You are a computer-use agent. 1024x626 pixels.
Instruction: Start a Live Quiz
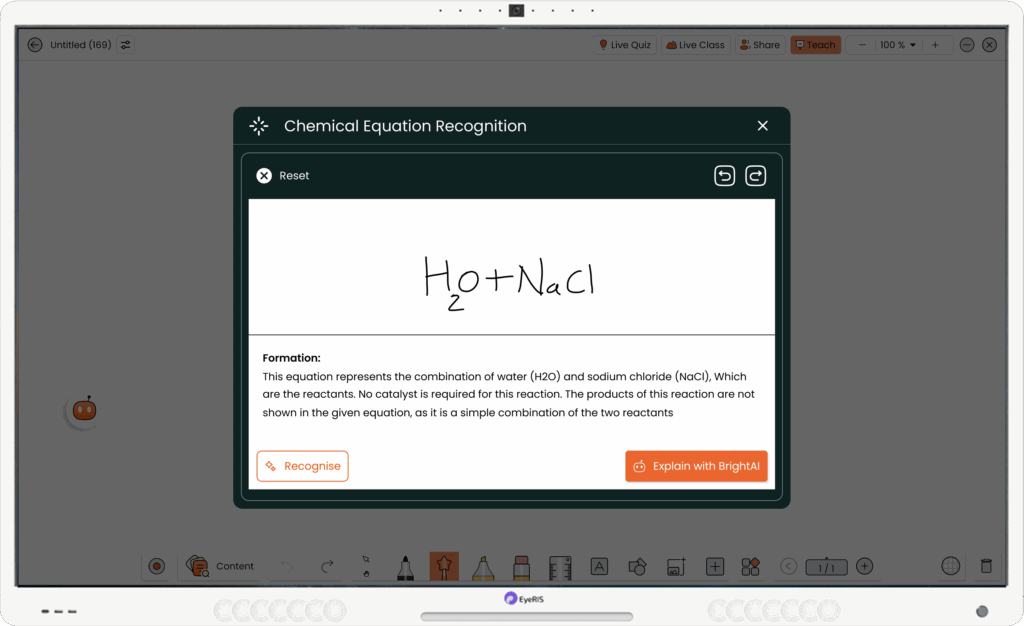coord(624,45)
